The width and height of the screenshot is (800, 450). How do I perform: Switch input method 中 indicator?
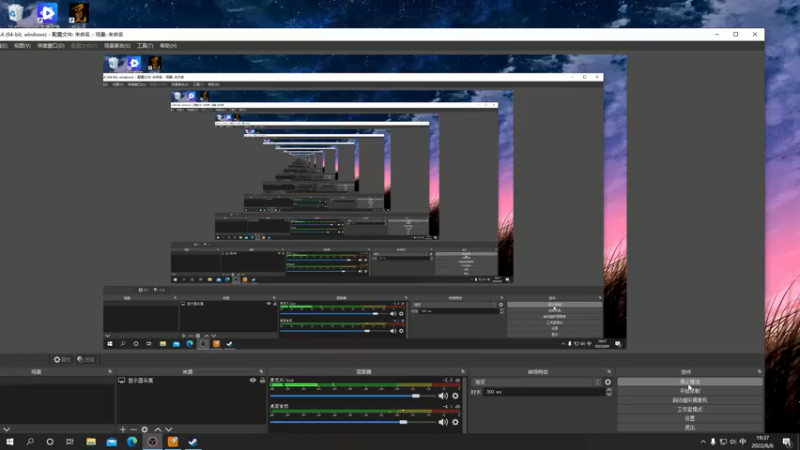point(743,442)
